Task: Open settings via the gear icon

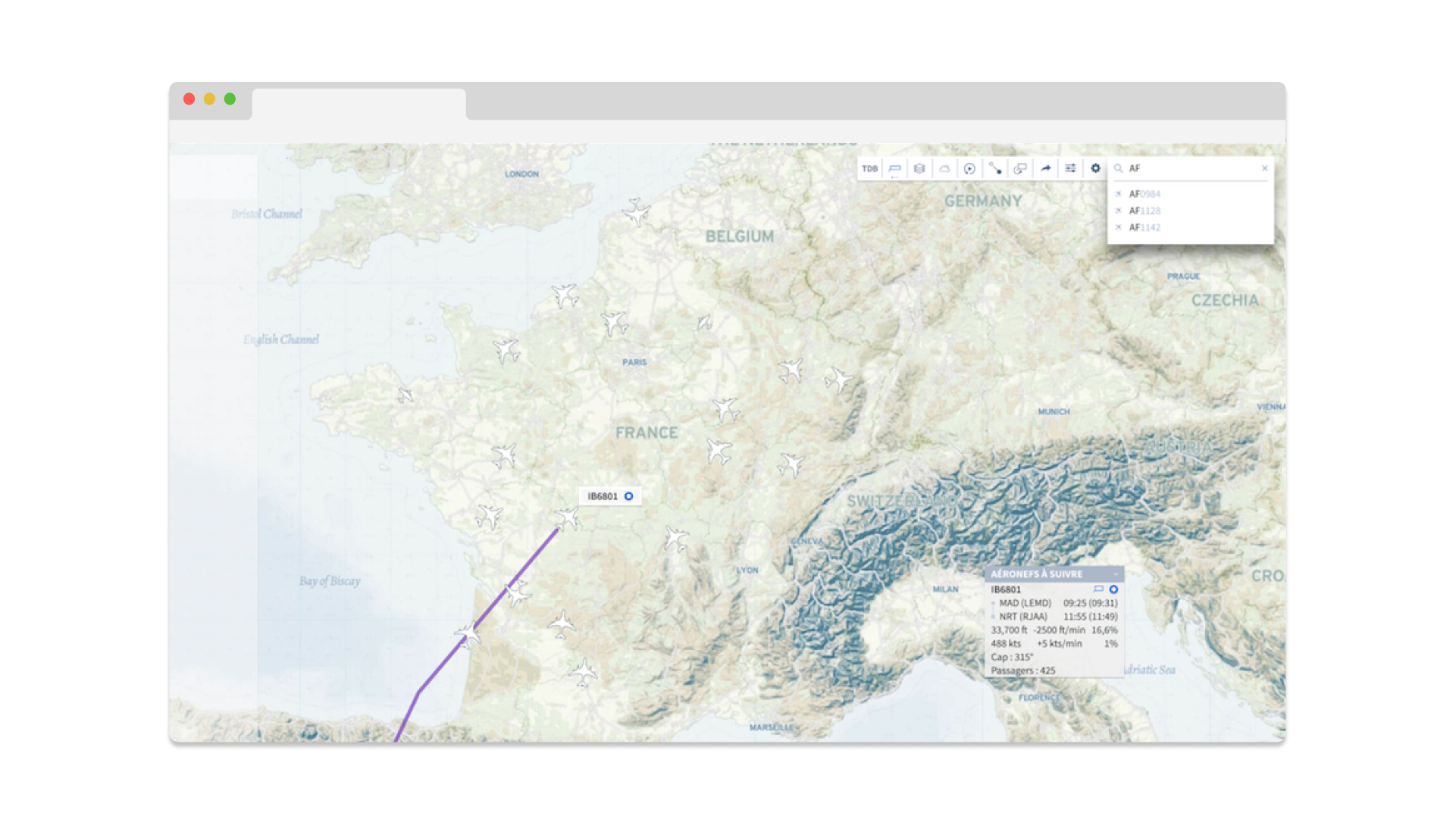Action: (1095, 169)
